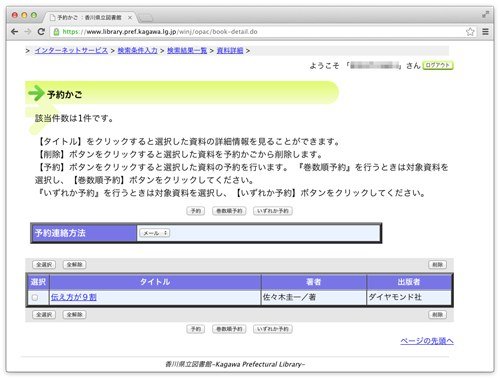This screenshot has width=500, height=378.
Task: Click the 予約かご page heading
Action: [x=64, y=94]
